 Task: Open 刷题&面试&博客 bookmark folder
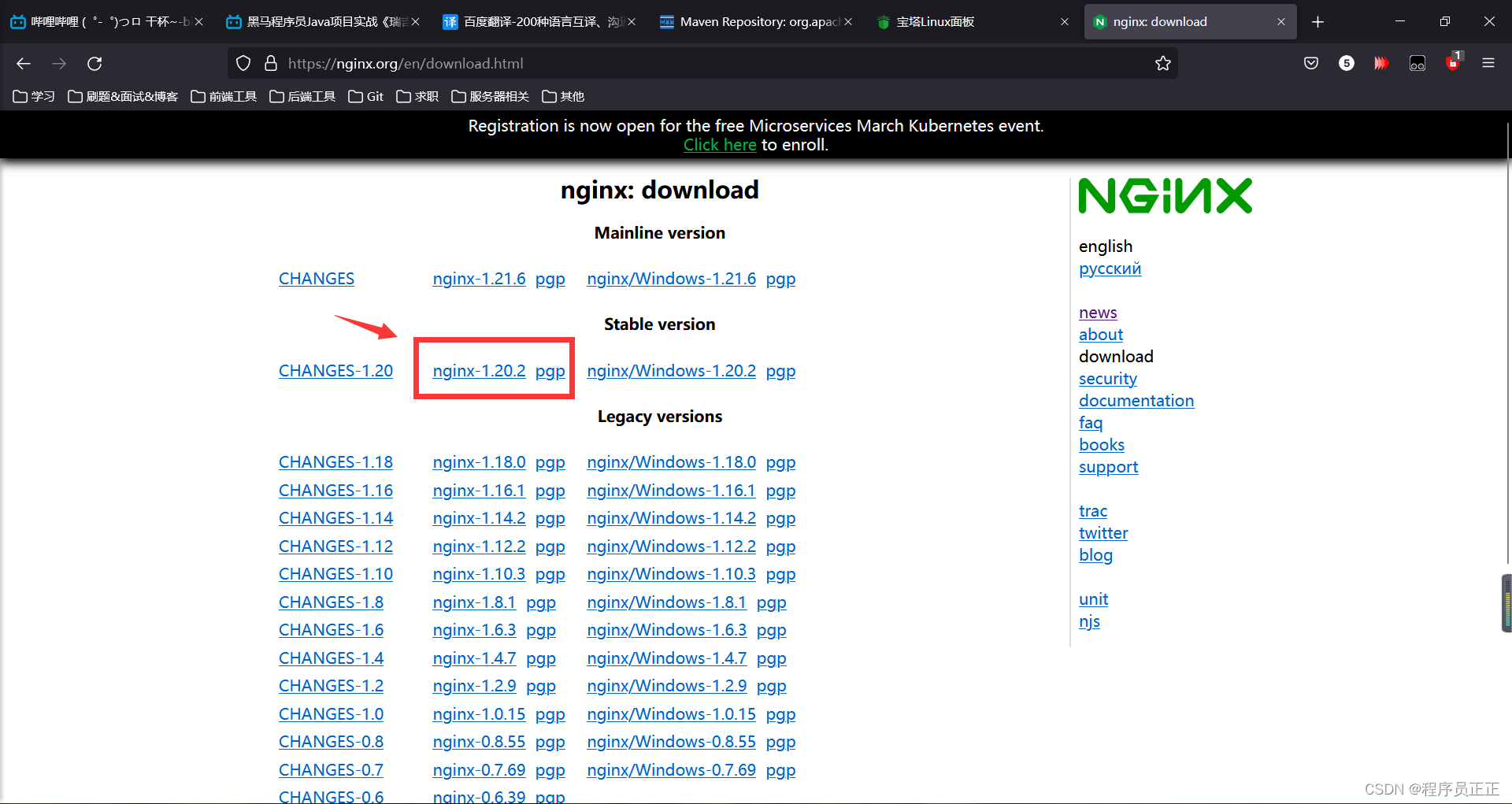pyautogui.click(x=123, y=96)
